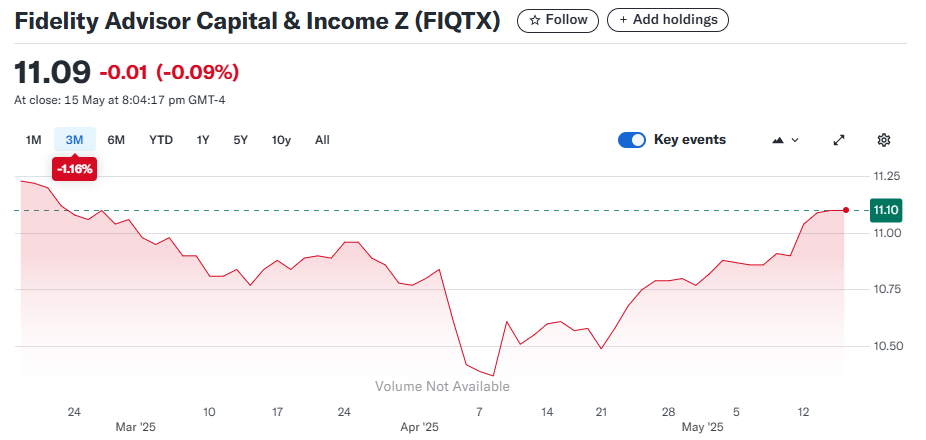Image resolution: width=926 pixels, height=440 pixels.
Task: Expand chart to full screen
Action: coord(839,140)
